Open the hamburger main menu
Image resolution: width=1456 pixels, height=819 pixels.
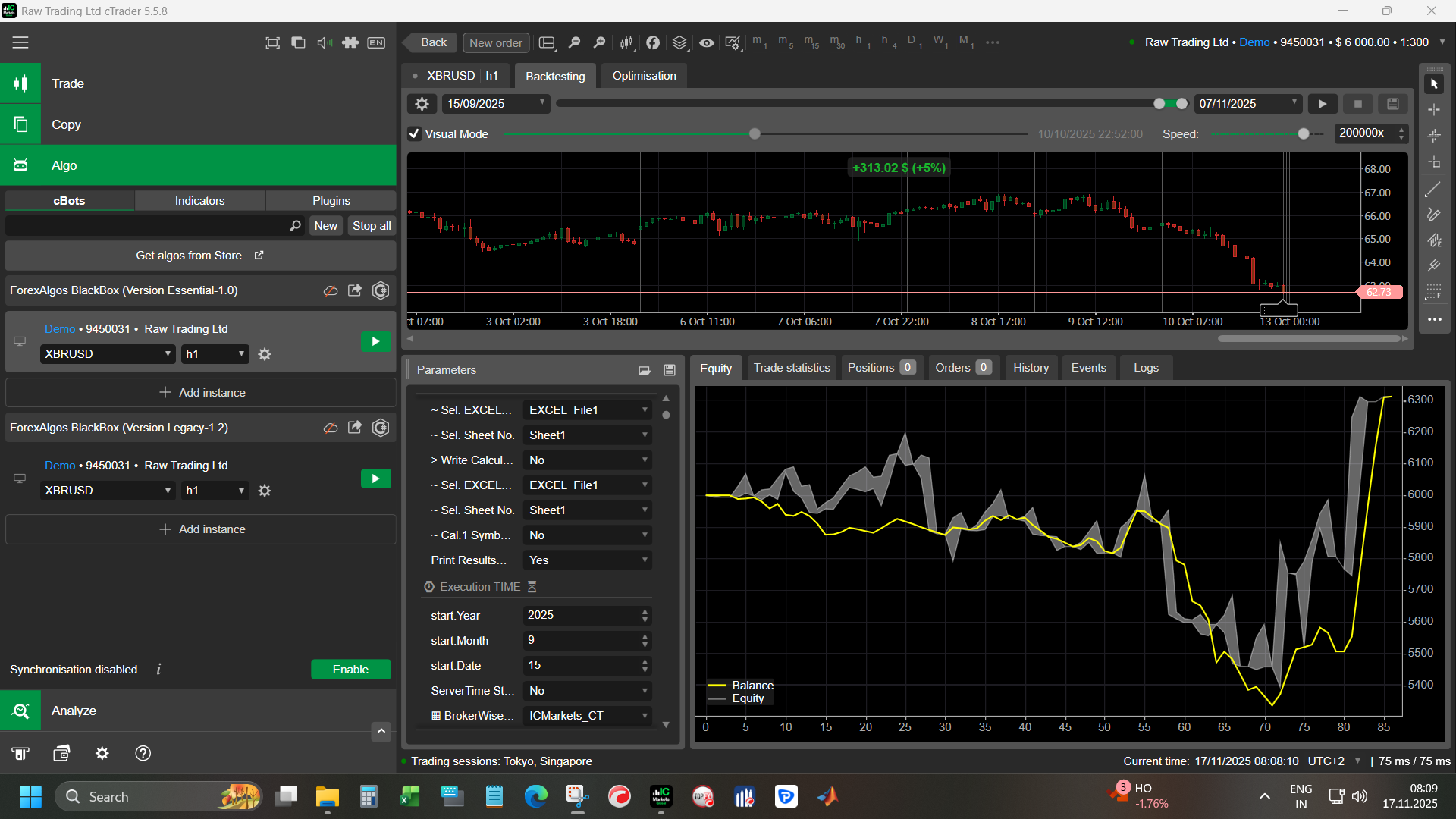coord(20,43)
